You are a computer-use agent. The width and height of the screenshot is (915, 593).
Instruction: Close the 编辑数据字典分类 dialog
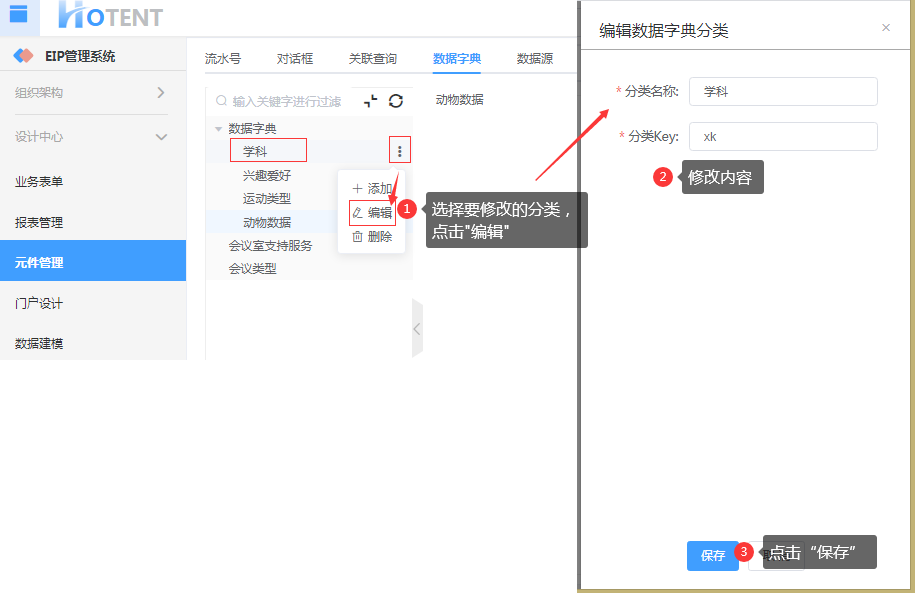(x=885, y=28)
